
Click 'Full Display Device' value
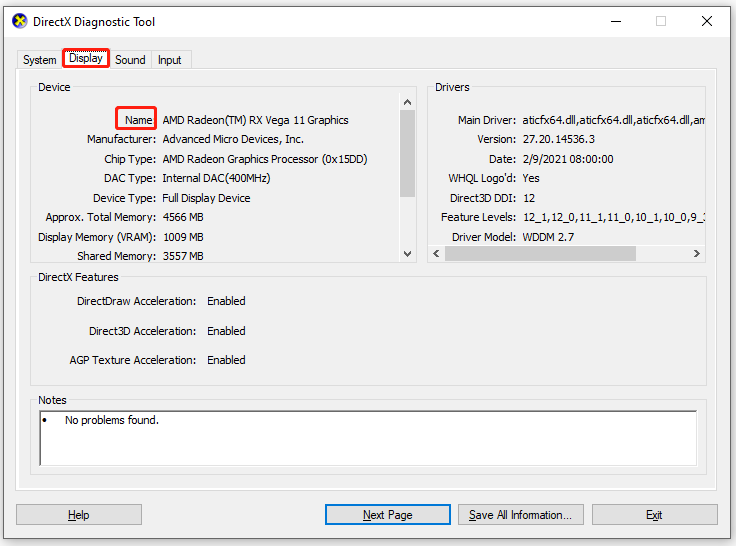206,198
